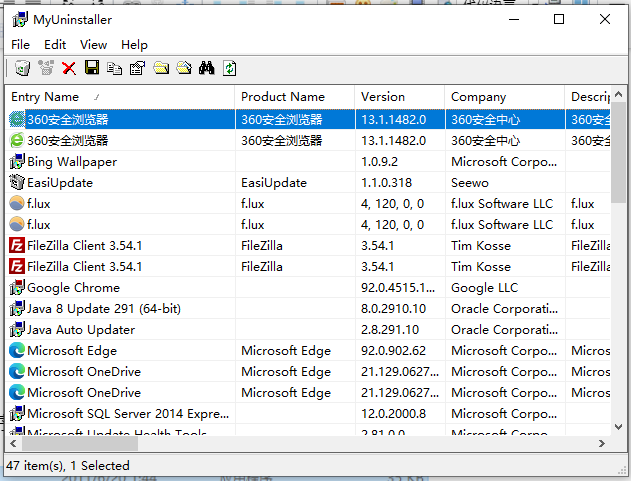Image resolution: width=631 pixels, height=481 pixels.
Task: Open the File menu
Action: pos(21,44)
